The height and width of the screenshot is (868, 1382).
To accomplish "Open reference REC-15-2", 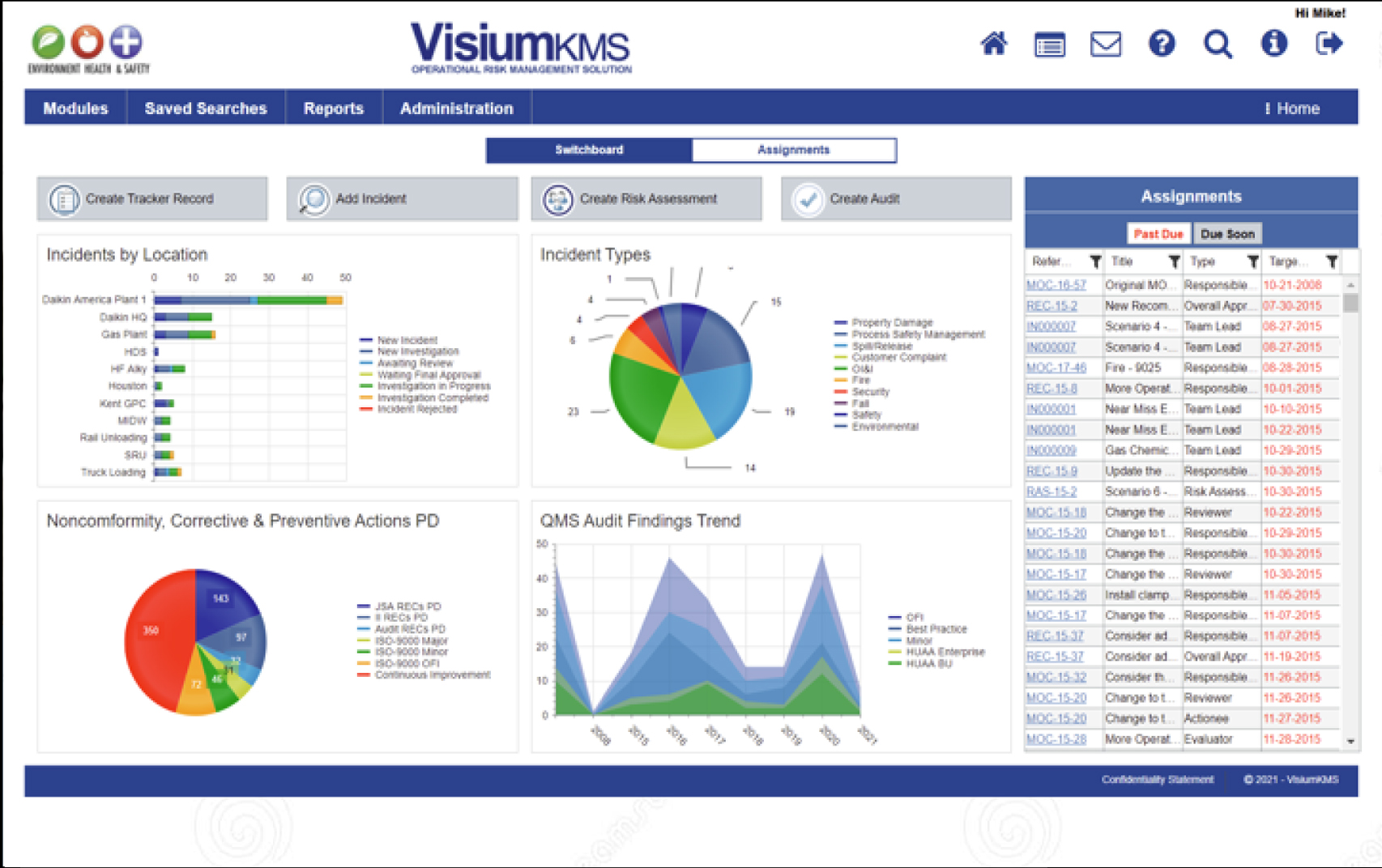I will (1051, 306).
